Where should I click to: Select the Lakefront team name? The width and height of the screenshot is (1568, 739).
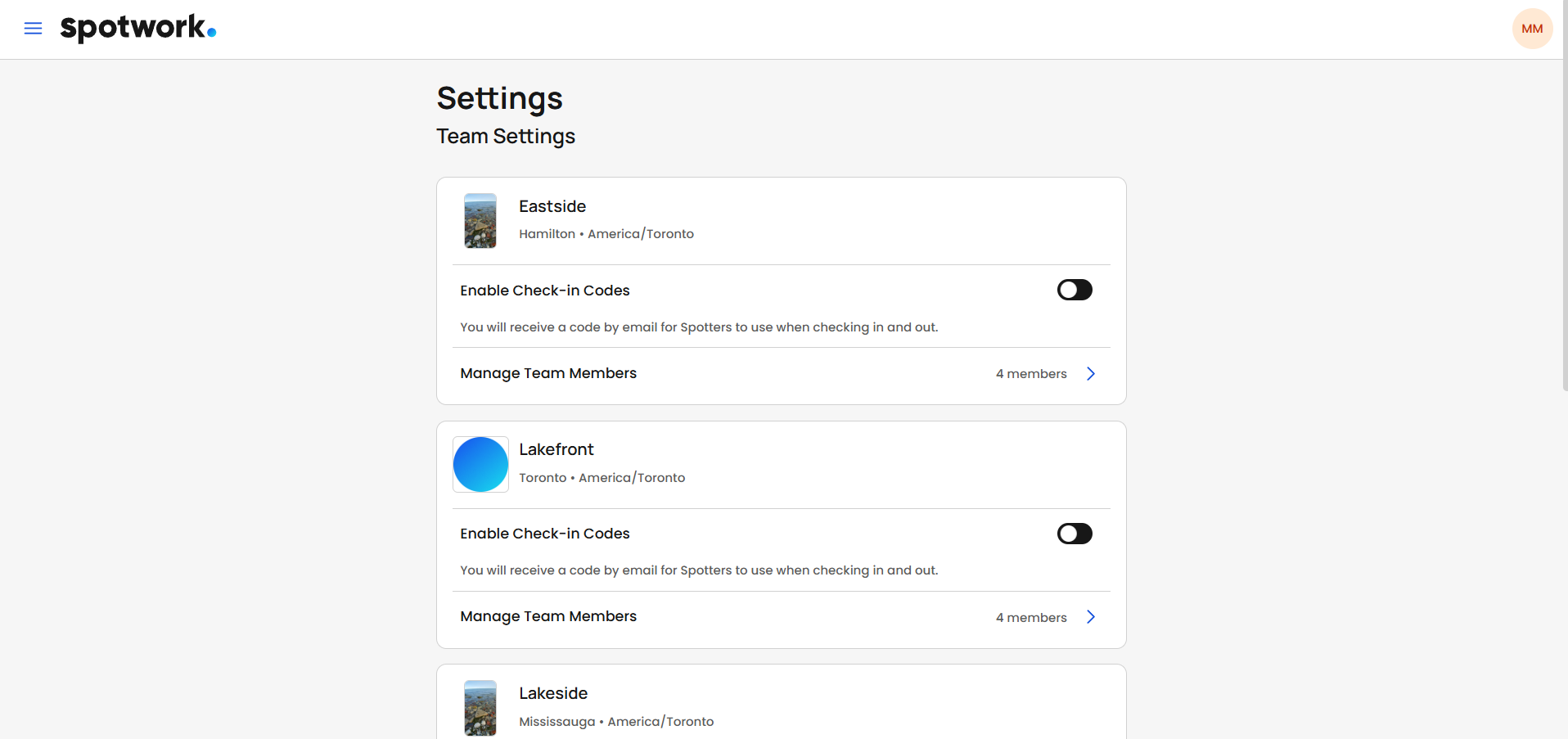(x=556, y=449)
